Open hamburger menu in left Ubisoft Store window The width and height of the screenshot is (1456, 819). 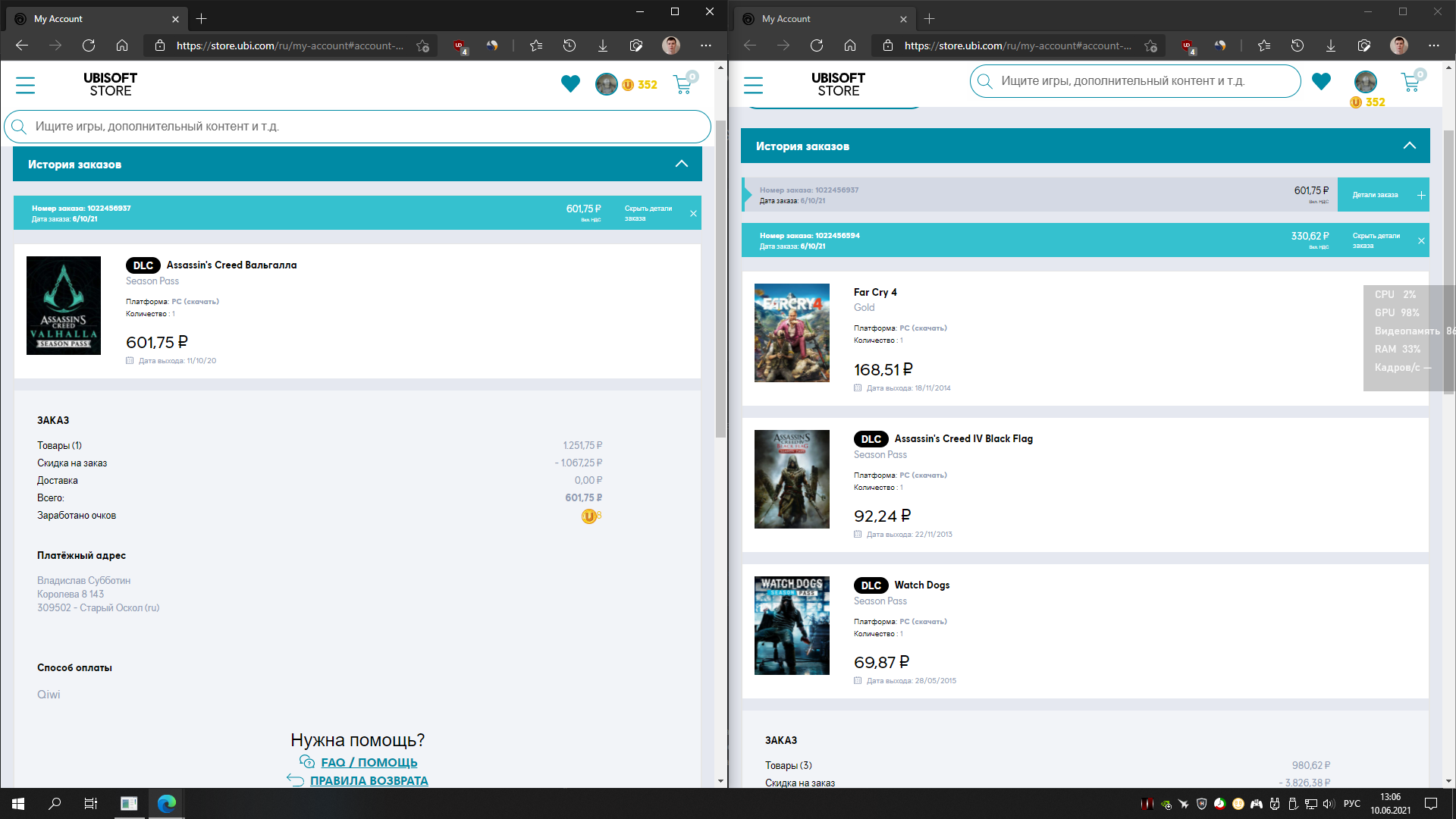(x=25, y=85)
